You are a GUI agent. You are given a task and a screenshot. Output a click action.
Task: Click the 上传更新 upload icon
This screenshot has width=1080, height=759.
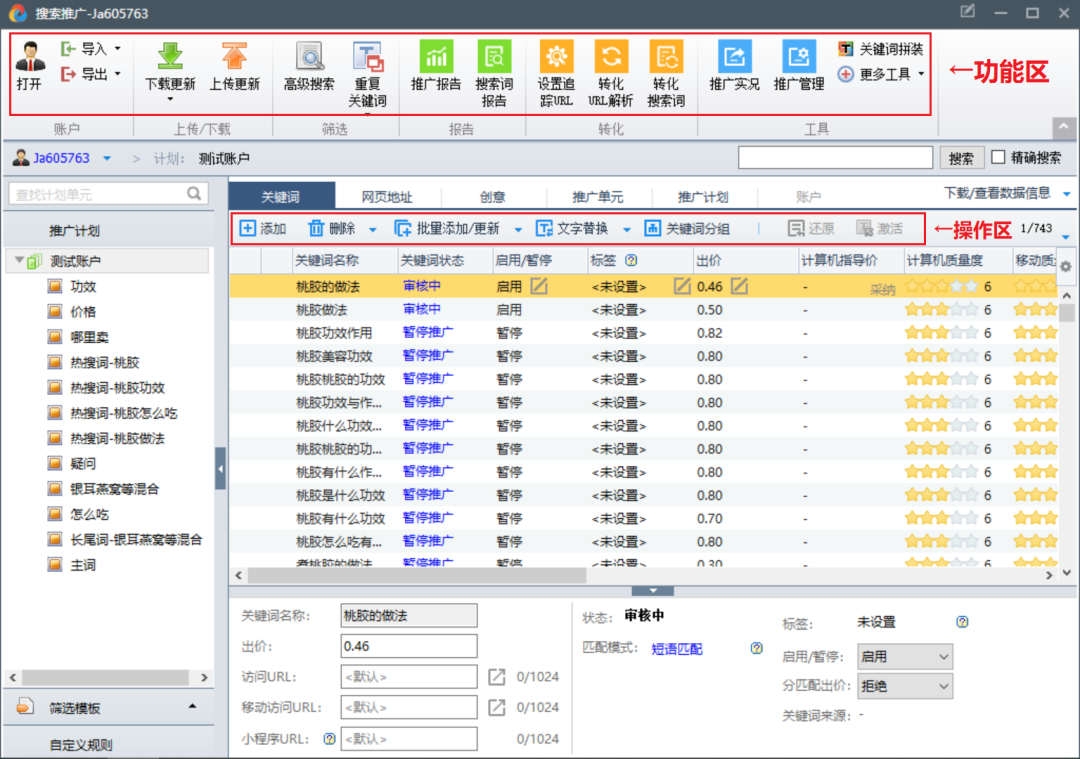pos(234,57)
